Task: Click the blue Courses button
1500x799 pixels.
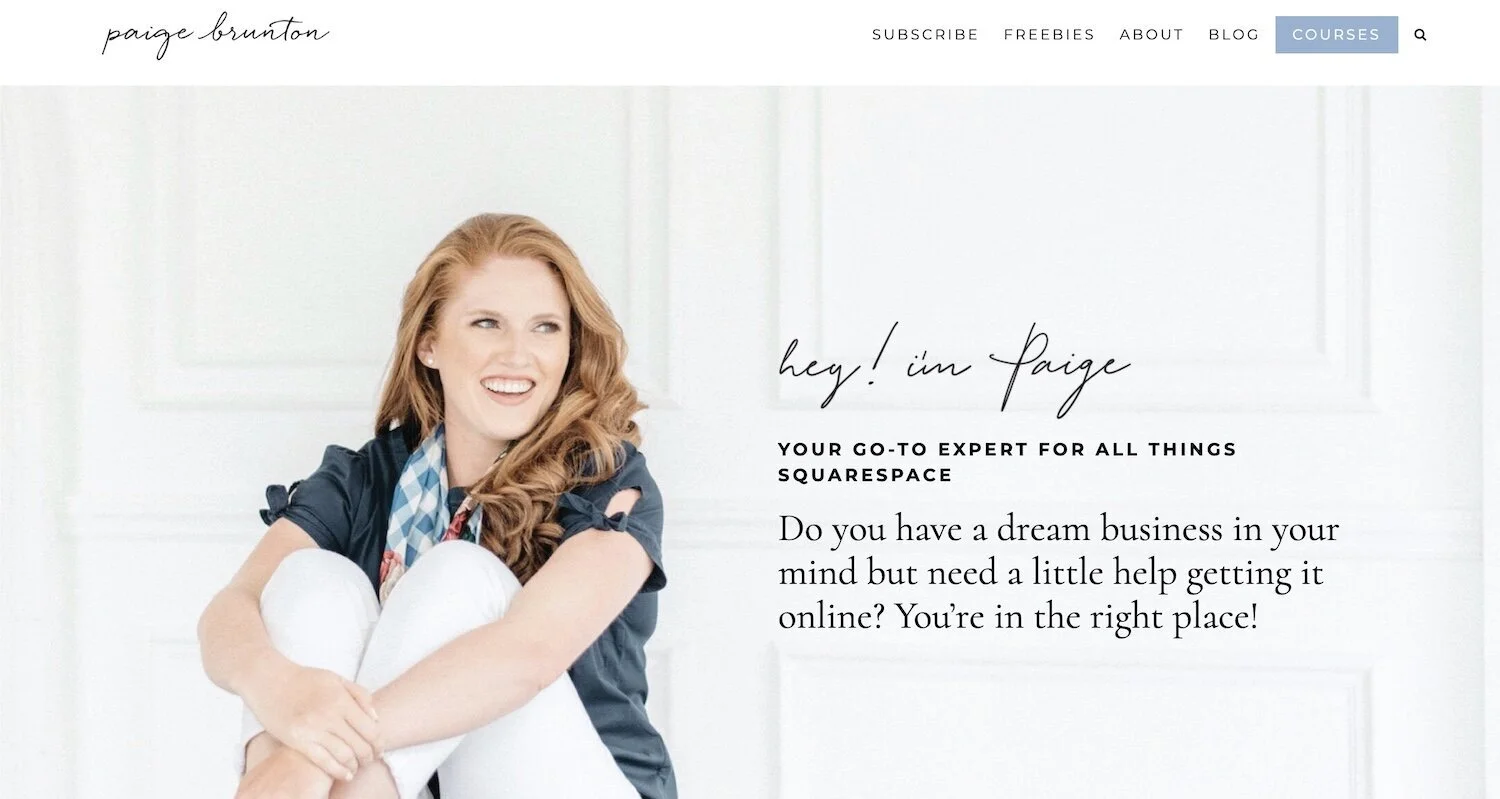Action: point(1336,35)
